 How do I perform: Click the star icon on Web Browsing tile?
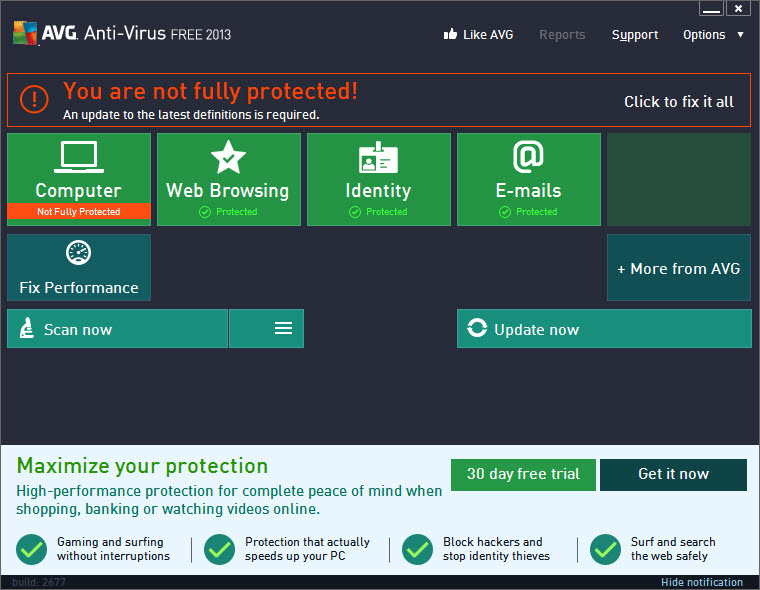pos(228,157)
